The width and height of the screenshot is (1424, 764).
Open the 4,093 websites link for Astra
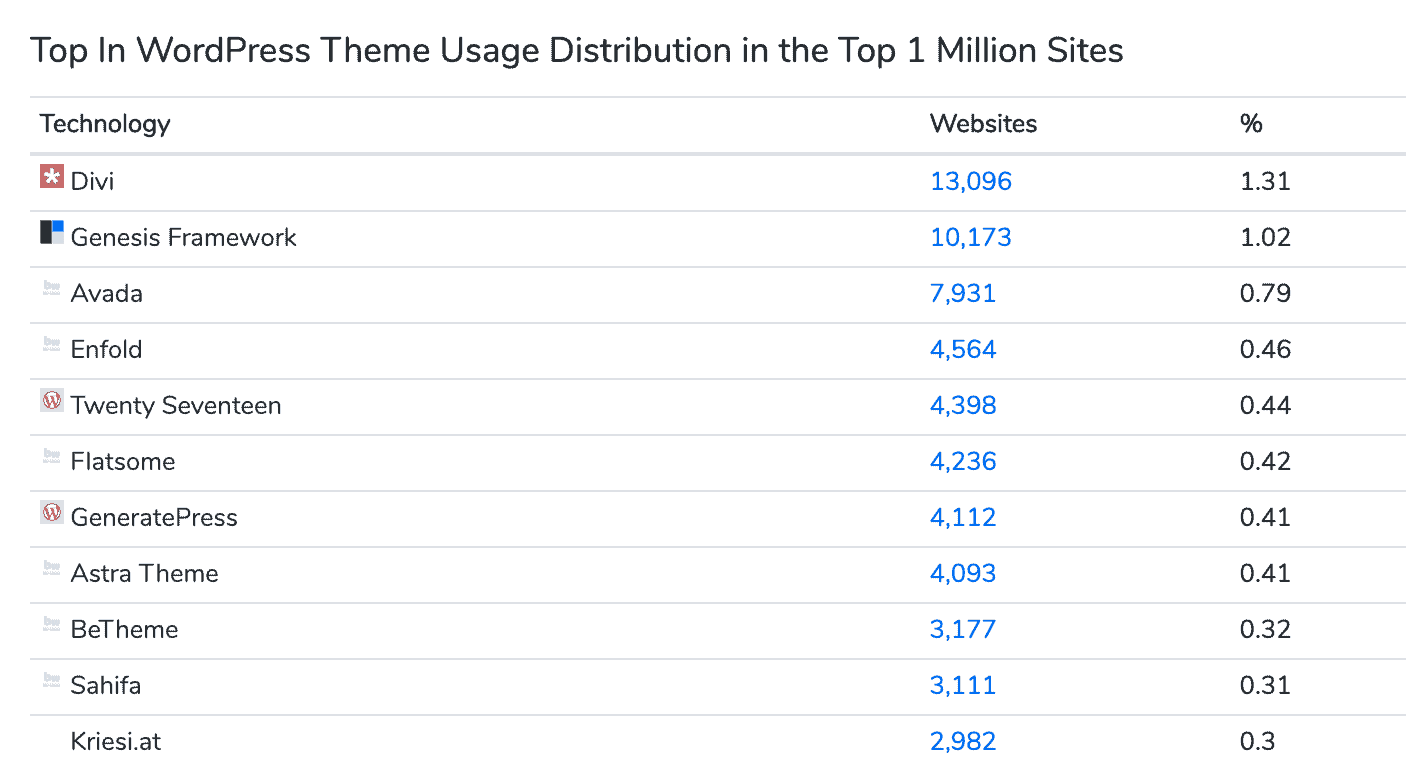tap(963, 573)
